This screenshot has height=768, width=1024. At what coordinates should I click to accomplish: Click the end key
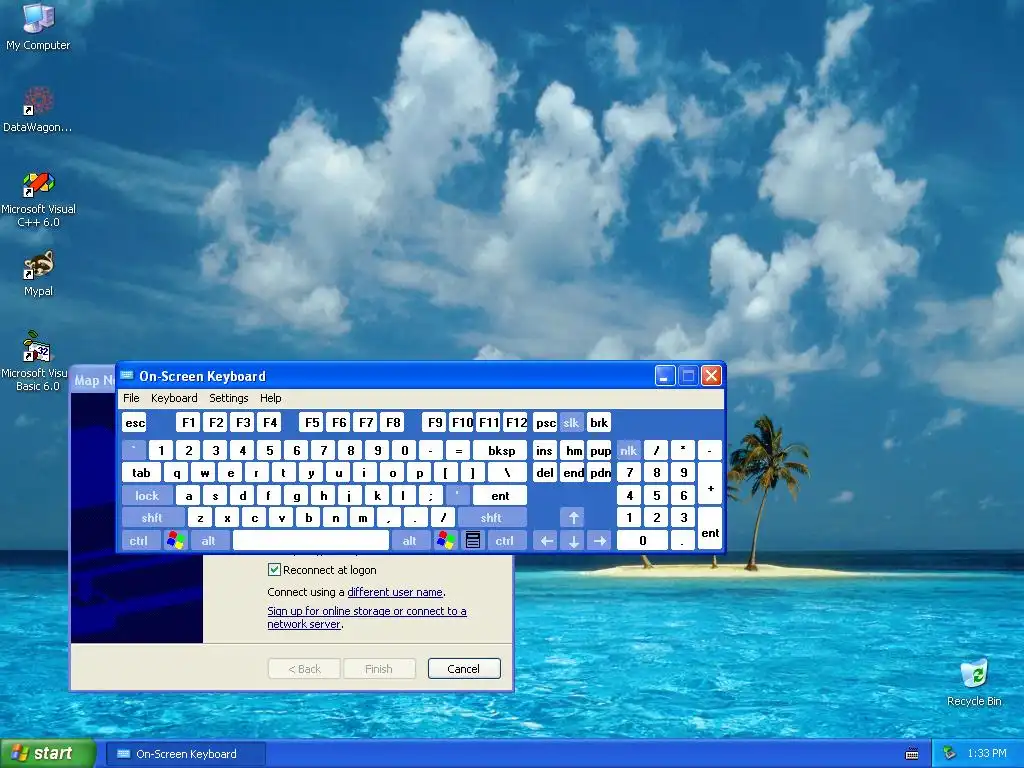click(x=573, y=472)
